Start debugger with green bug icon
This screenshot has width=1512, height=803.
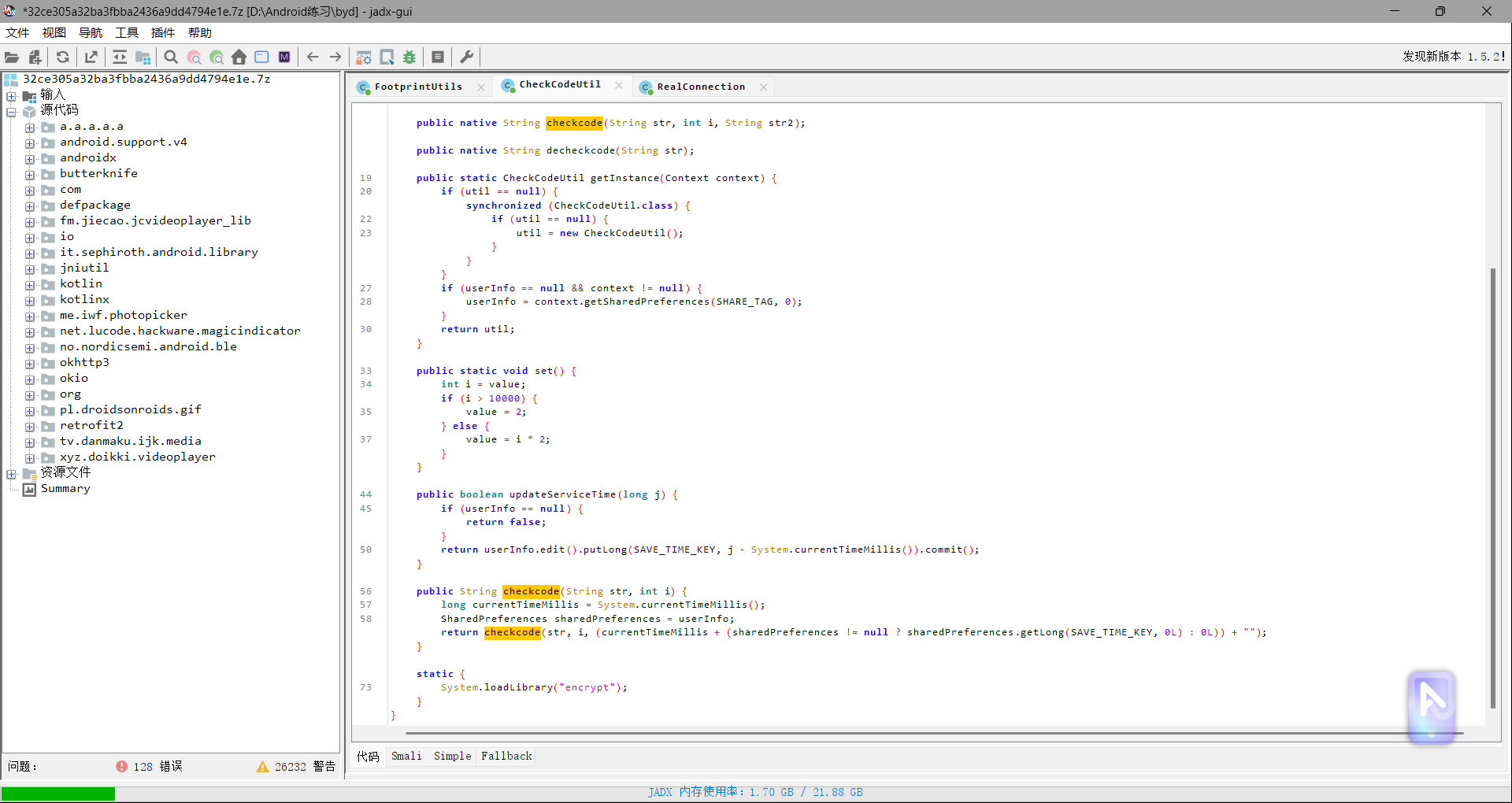[409, 57]
